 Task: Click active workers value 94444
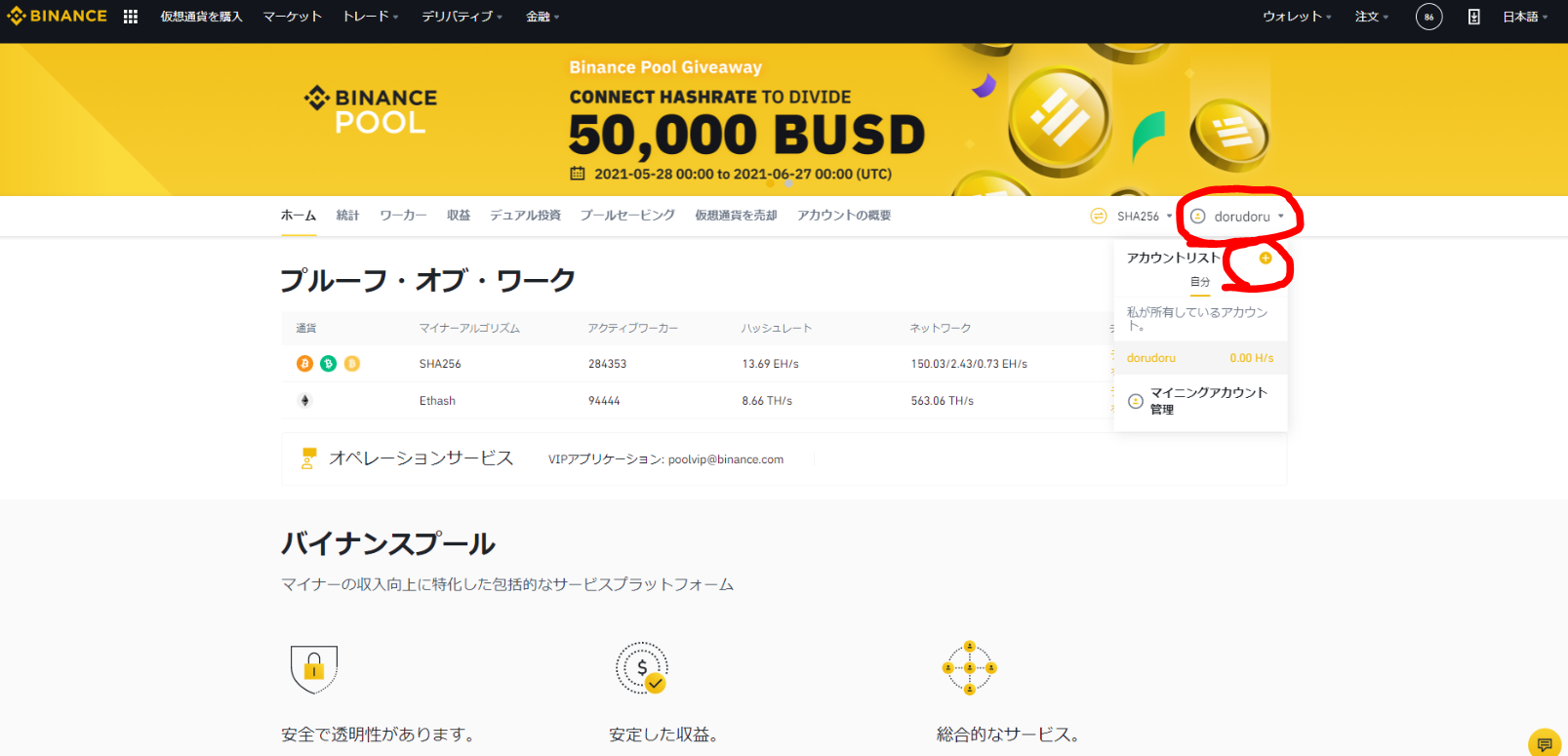pos(604,401)
